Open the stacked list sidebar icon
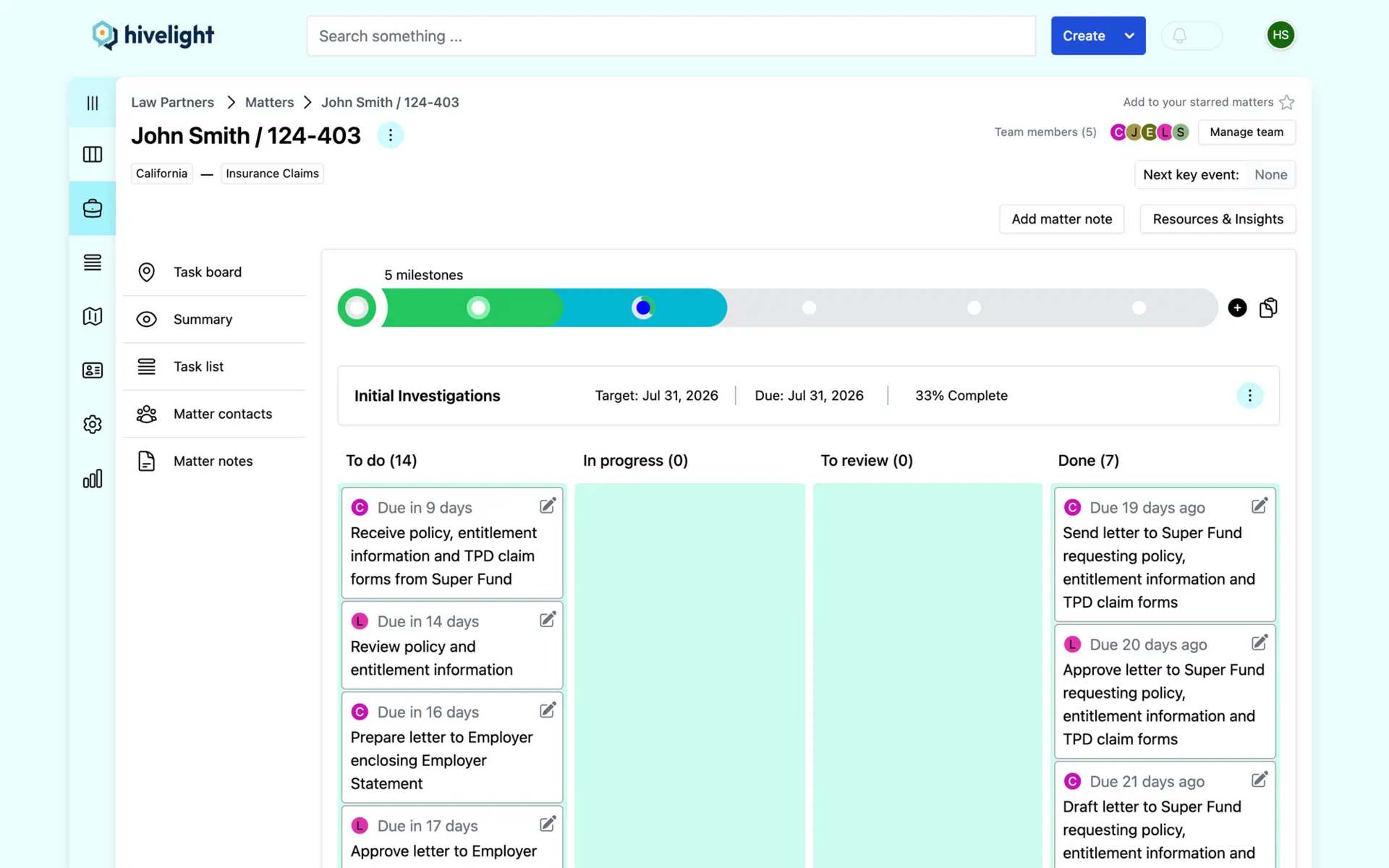Screen dimensions: 1389x868 click(x=93, y=263)
